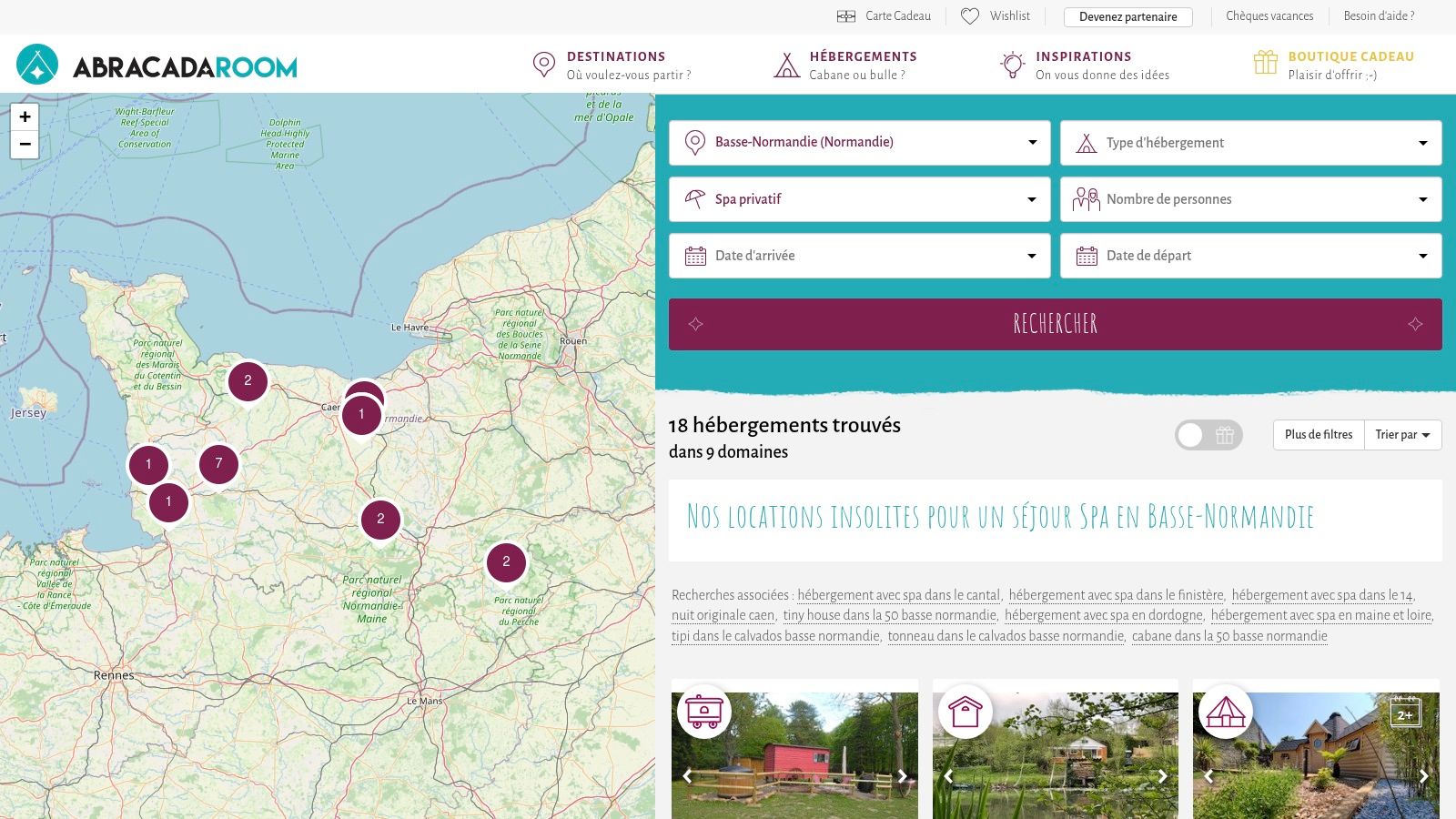
Task: Click the Carte Cadeau gift card icon
Action: click(x=846, y=16)
